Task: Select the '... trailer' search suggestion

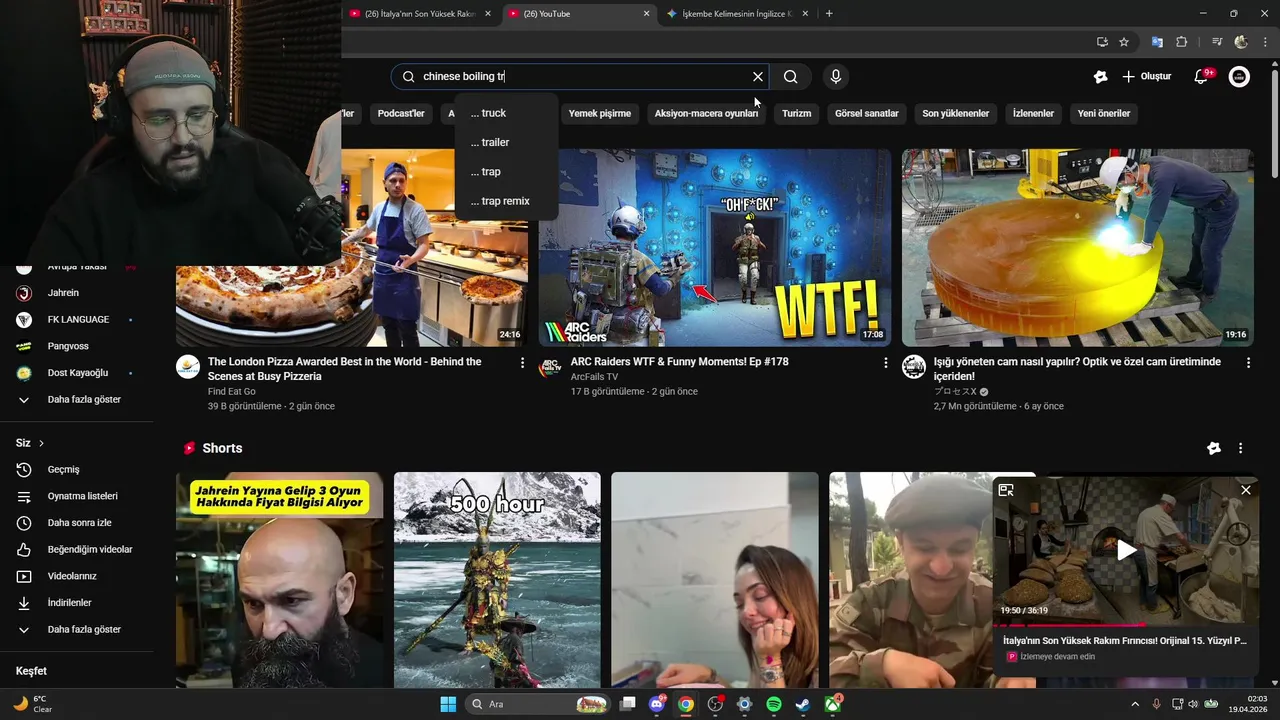Action: pyautogui.click(x=506, y=142)
